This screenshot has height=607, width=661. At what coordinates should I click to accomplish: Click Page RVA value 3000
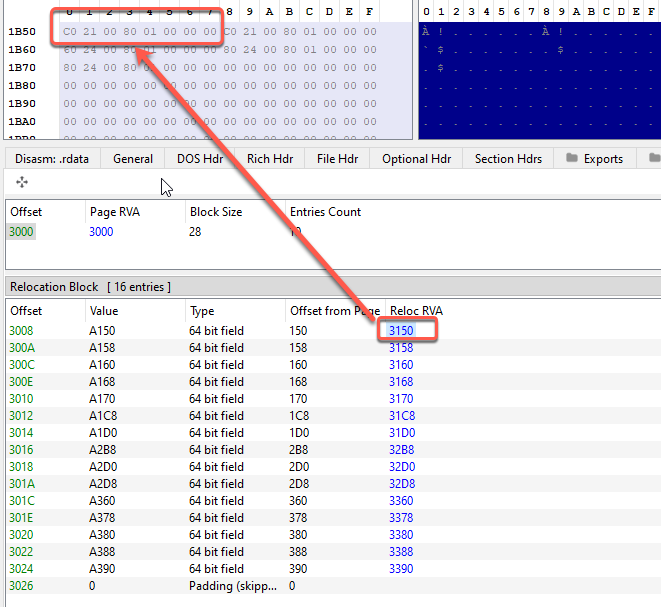(101, 232)
